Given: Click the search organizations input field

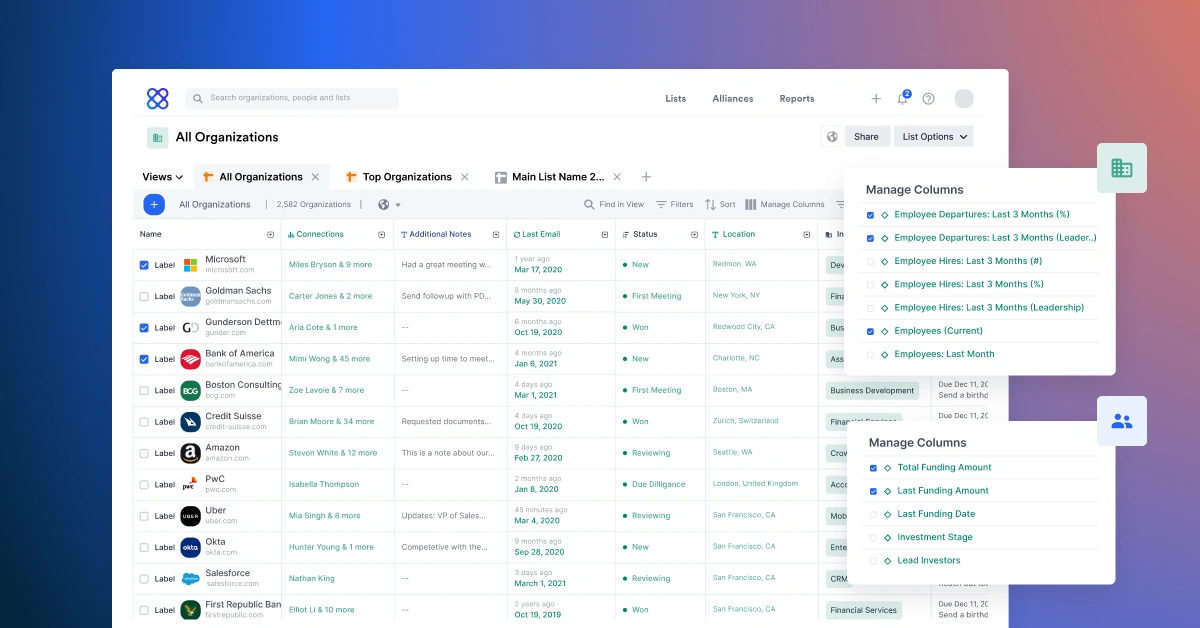Looking at the screenshot, I should point(292,98).
